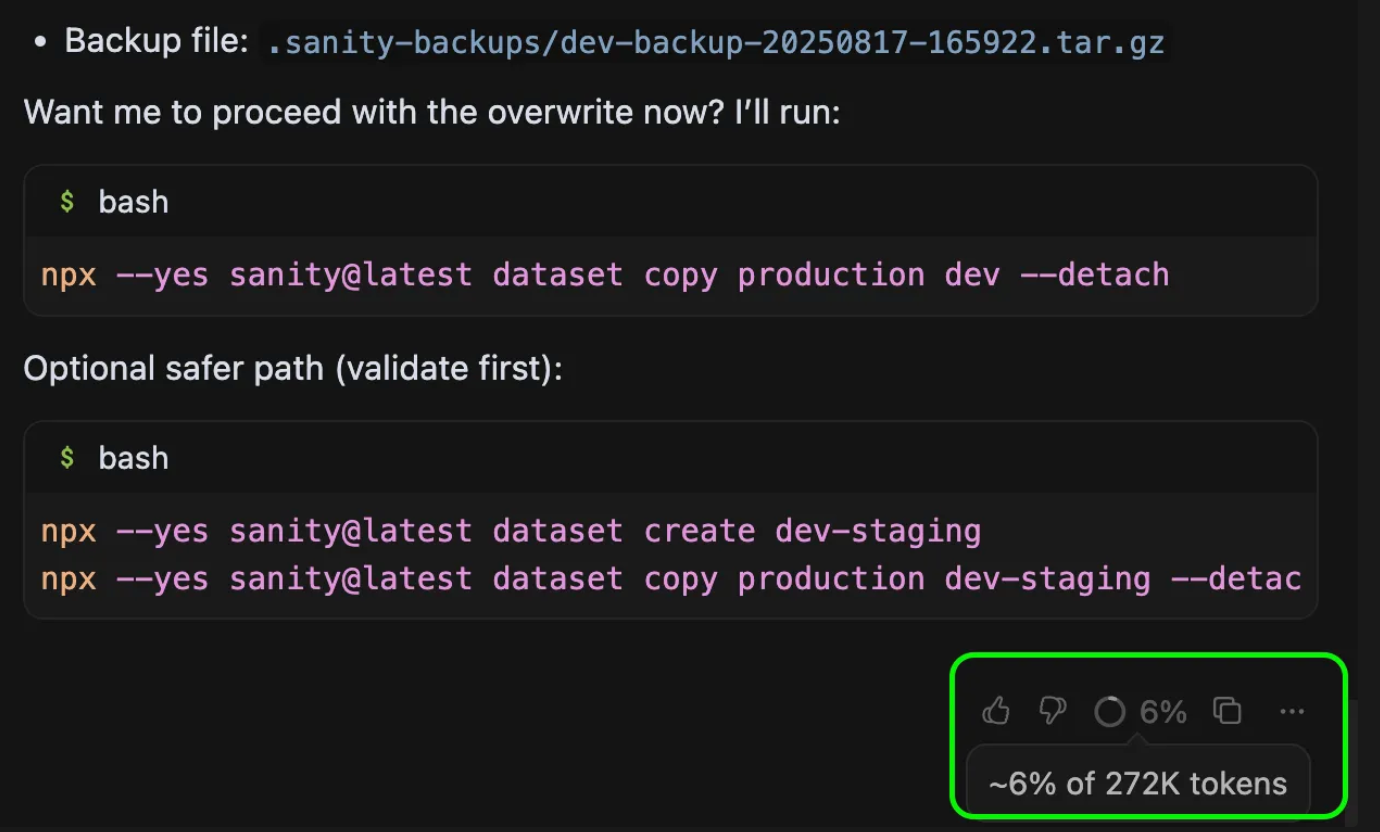Click the dataset create dev-staging command line
The height and width of the screenshot is (832, 1380).
(x=511, y=530)
